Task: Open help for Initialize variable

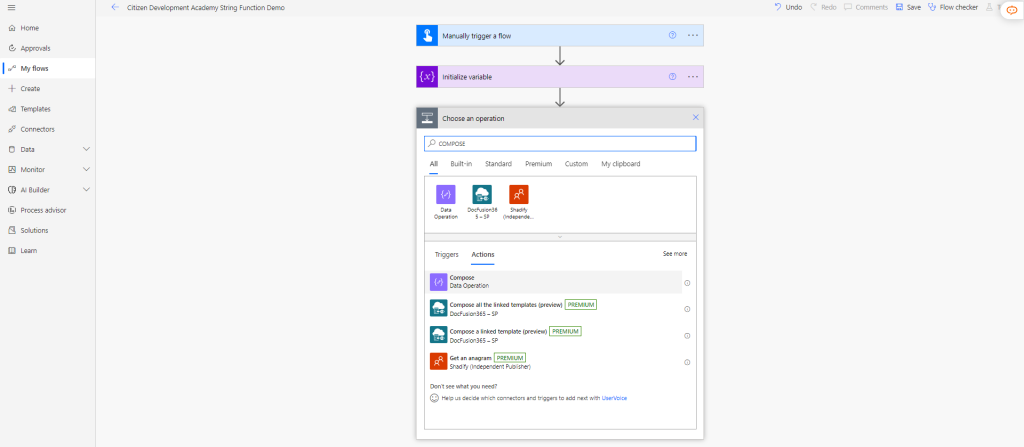Action: pos(672,76)
